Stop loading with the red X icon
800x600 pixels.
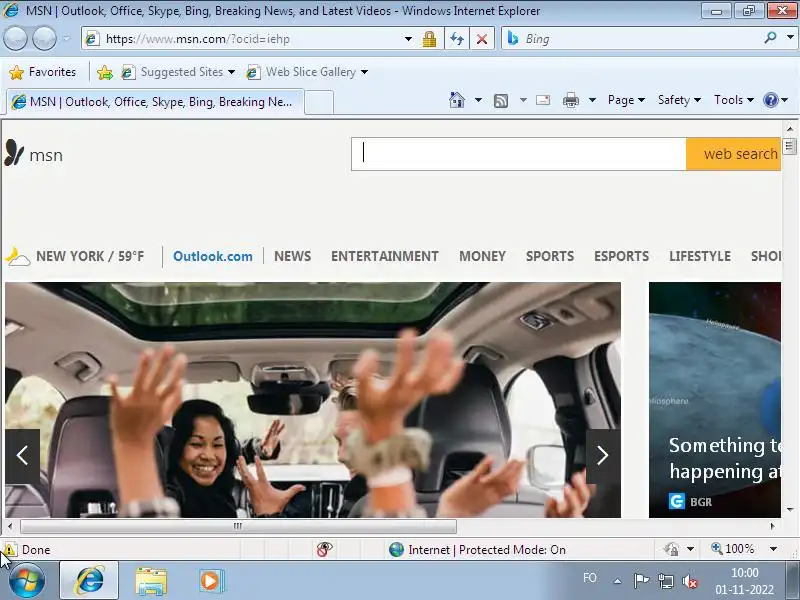coord(482,39)
